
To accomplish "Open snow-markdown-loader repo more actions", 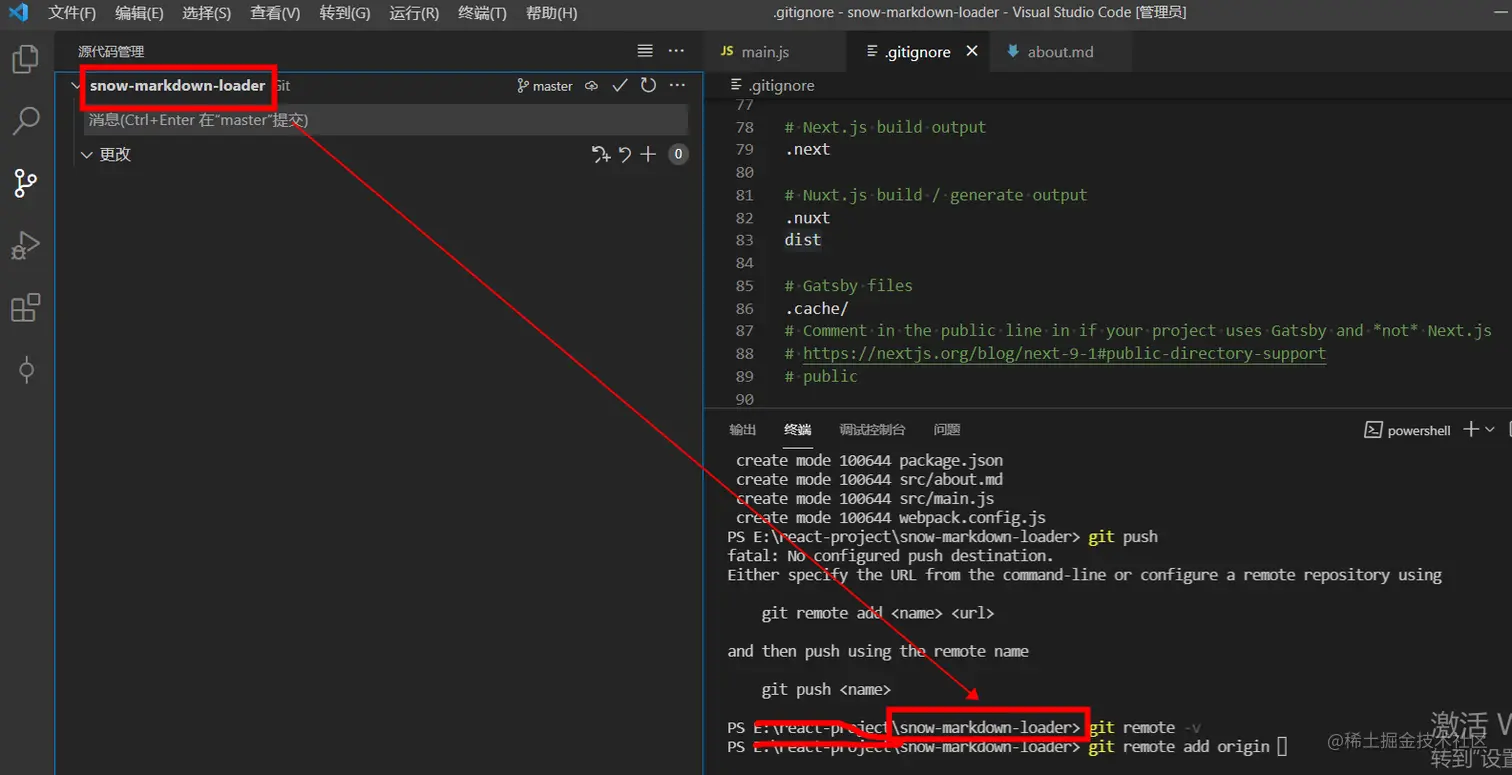I will coord(677,86).
